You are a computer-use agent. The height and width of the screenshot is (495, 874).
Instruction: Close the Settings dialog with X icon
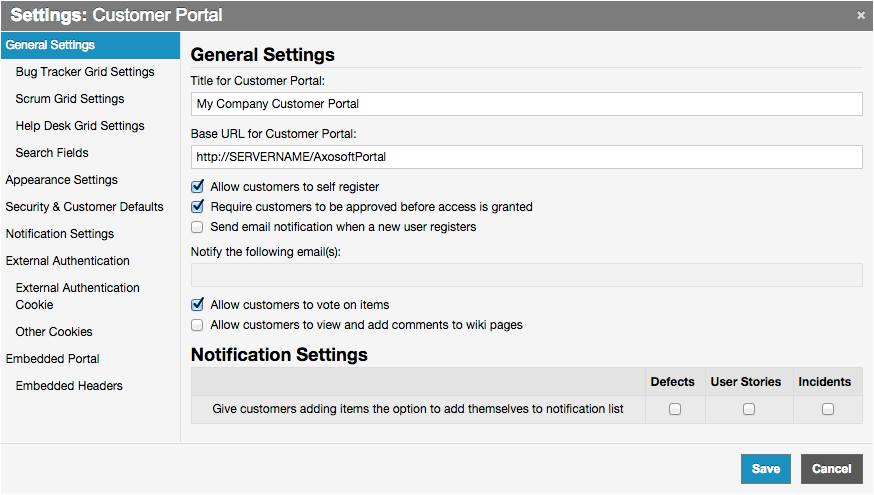(861, 16)
